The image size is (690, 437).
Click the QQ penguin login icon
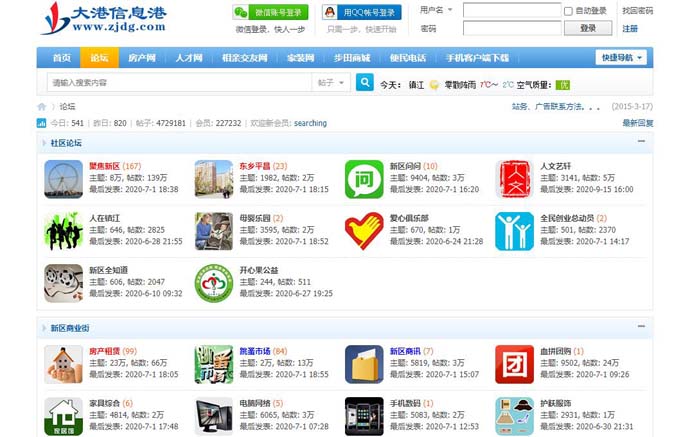tap(330, 12)
